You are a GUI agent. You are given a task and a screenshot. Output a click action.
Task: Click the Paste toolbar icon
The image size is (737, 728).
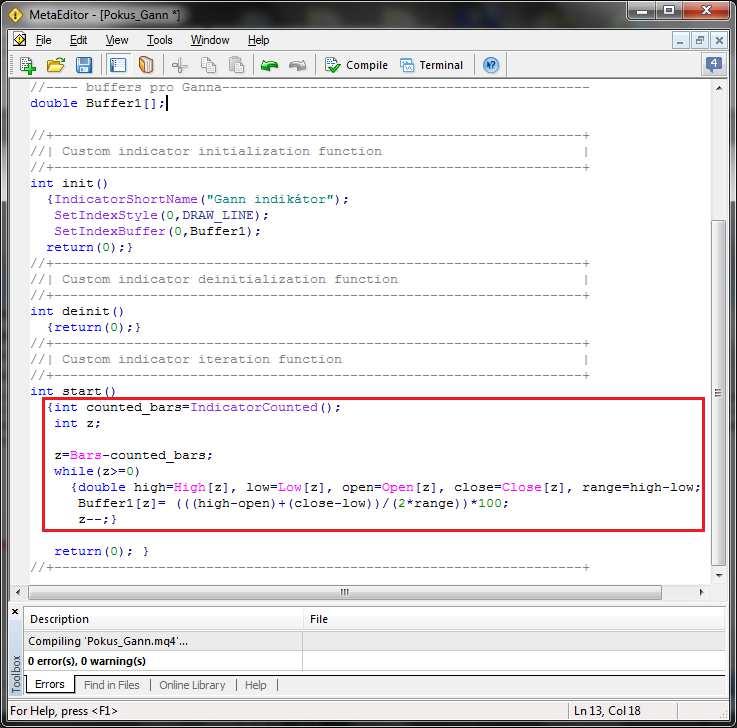[236, 65]
